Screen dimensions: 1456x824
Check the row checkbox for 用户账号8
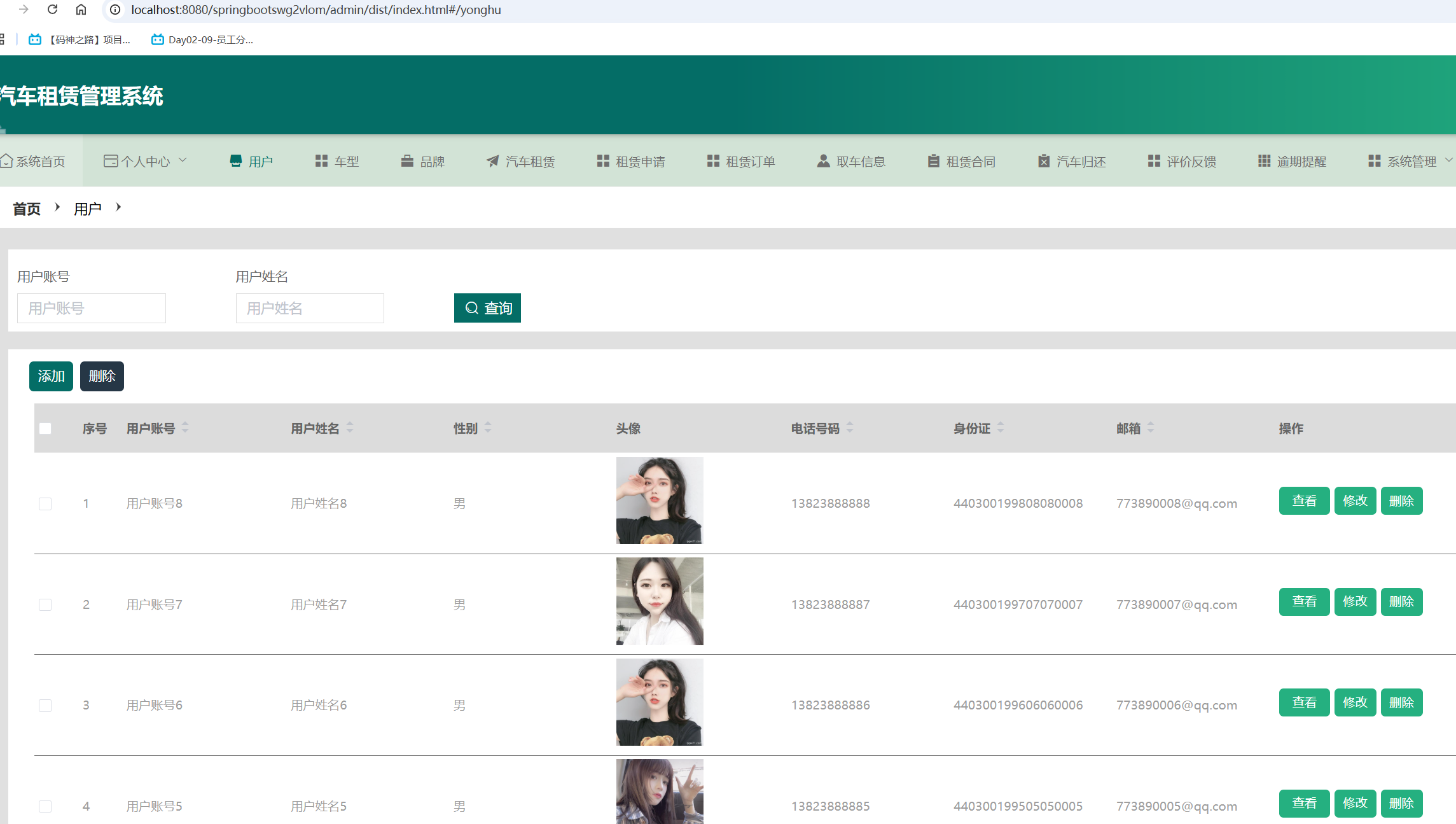[45, 504]
